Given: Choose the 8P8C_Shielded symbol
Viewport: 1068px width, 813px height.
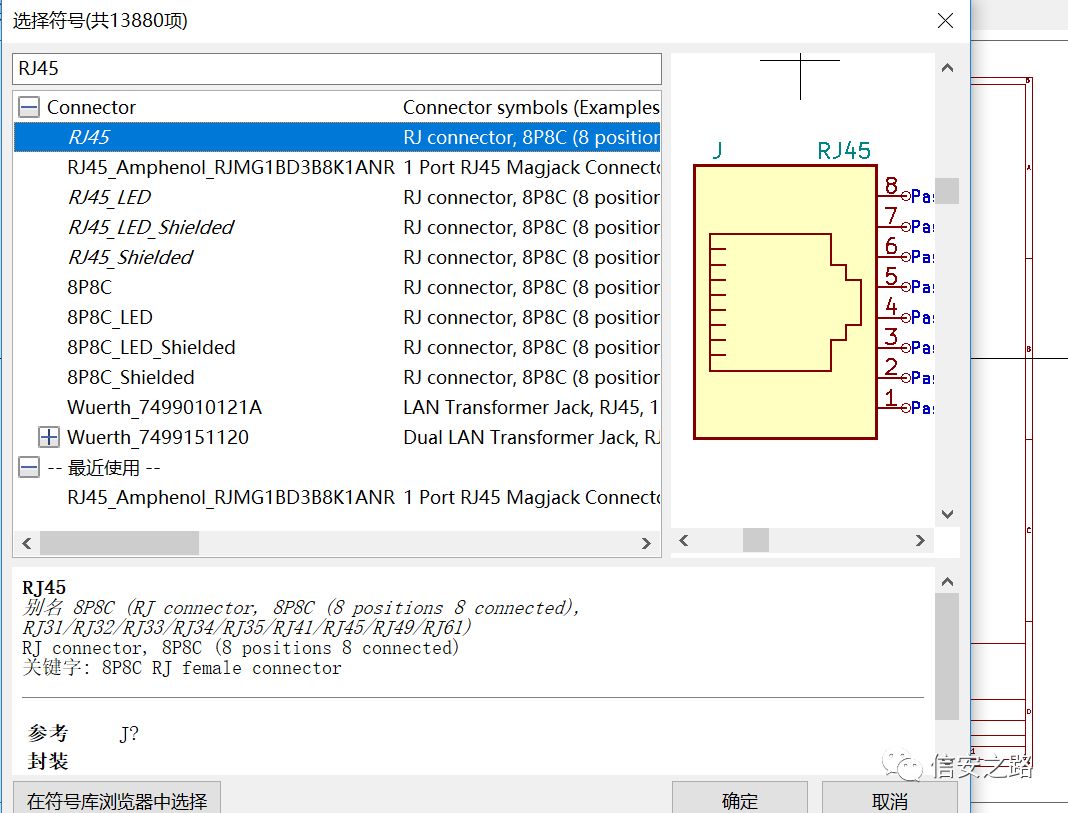Looking at the screenshot, I should (x=130, y=377).
